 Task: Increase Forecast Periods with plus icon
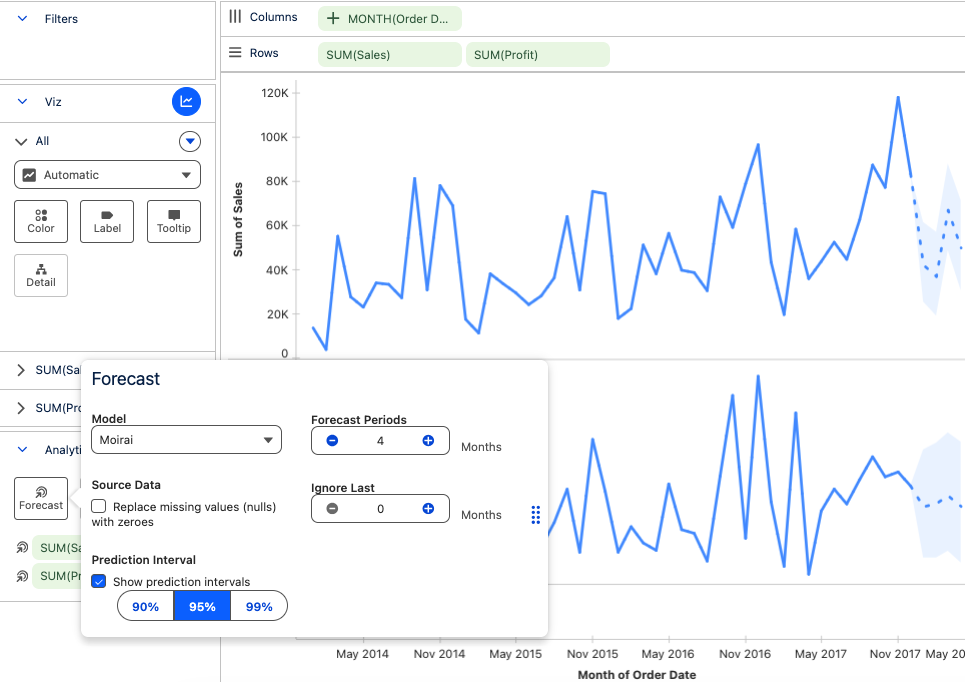click(x=428, y=441)
